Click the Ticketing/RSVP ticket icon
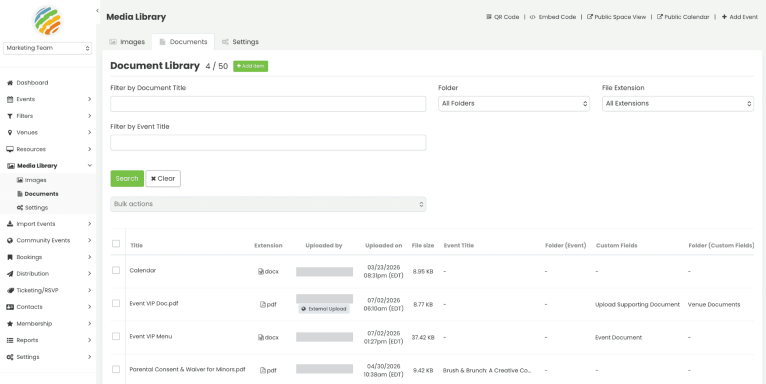 (10, 291)
